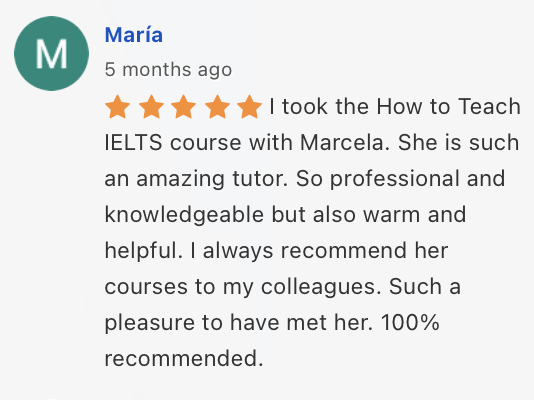Click the word "knowledgeable" in the review
Image resolution: width=534 pixels, height=400 pixels.
tap(184, 215)
